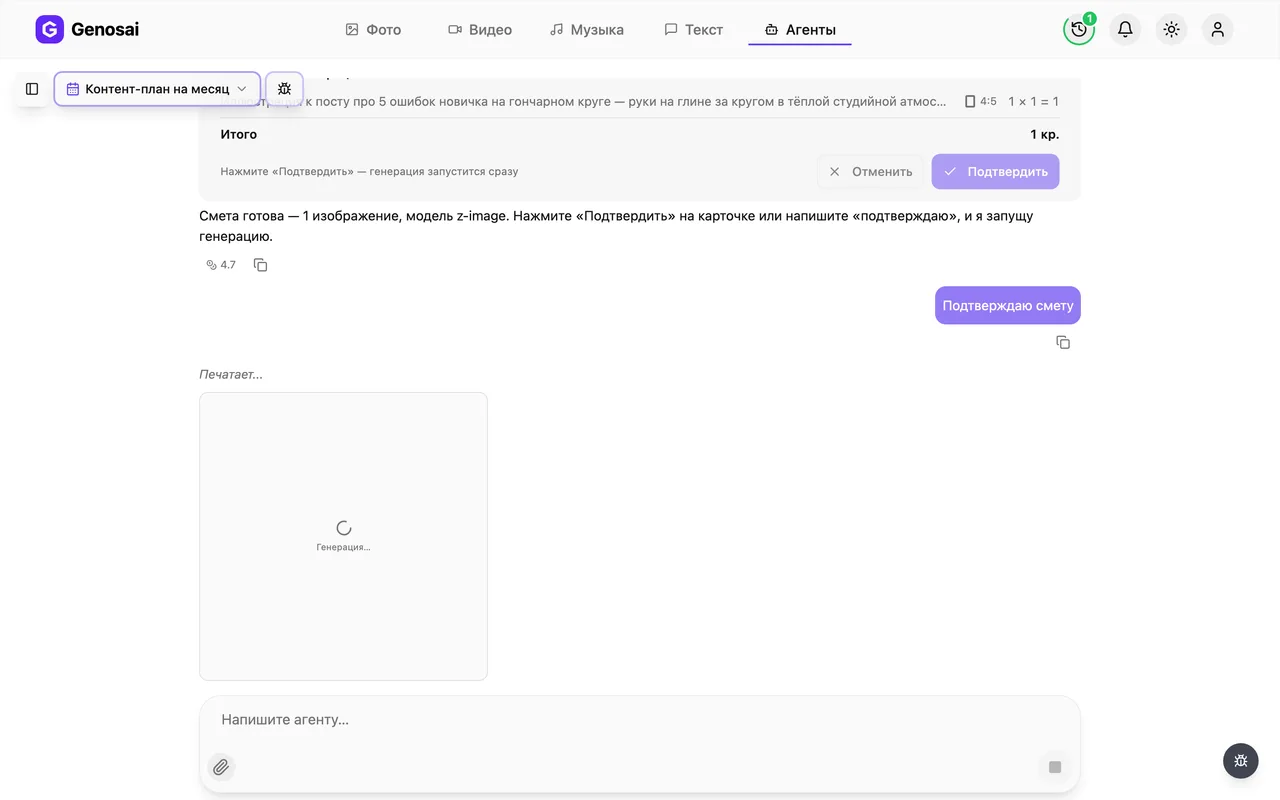Click the 'Подтверждаю смету' message bubble

point(1008,305)
